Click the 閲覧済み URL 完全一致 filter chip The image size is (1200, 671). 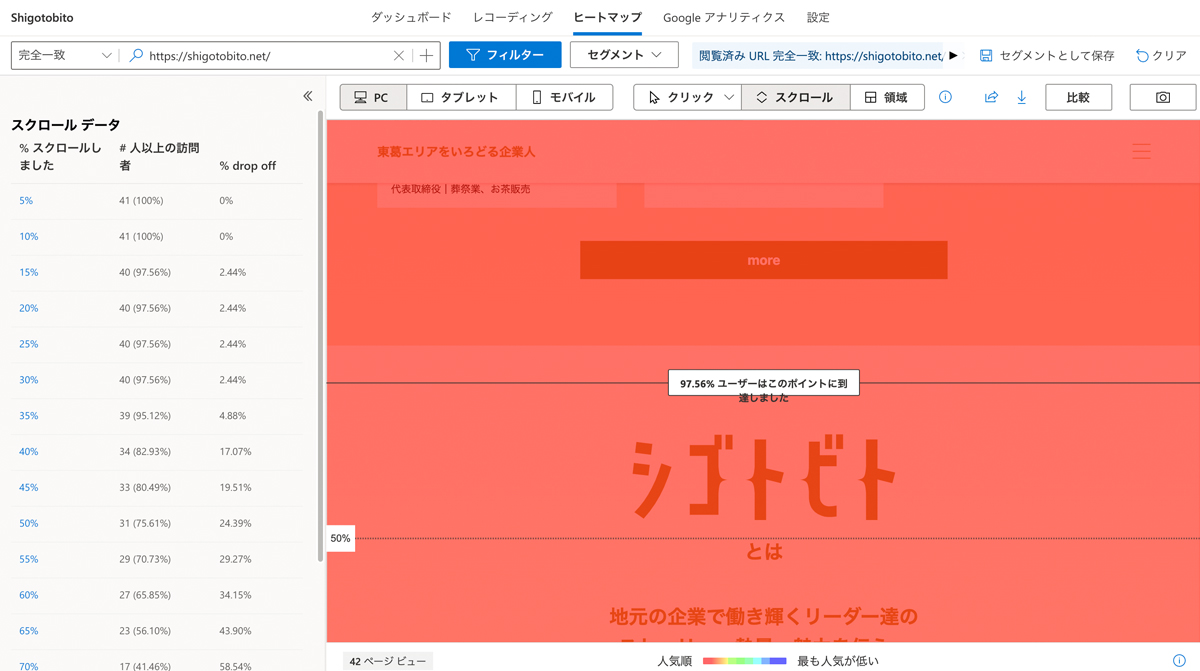(820, 56)
